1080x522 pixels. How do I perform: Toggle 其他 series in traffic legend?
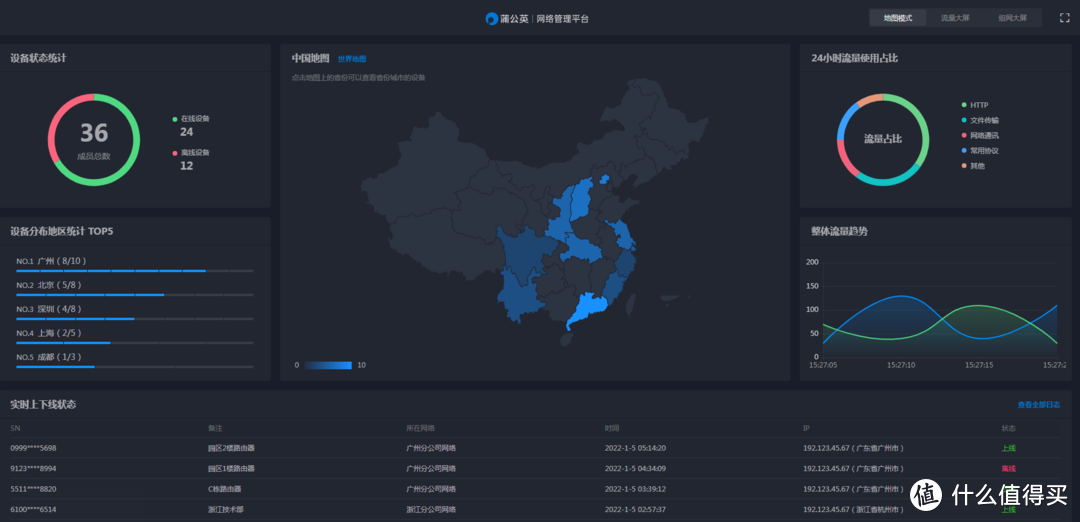coord(973,166)
